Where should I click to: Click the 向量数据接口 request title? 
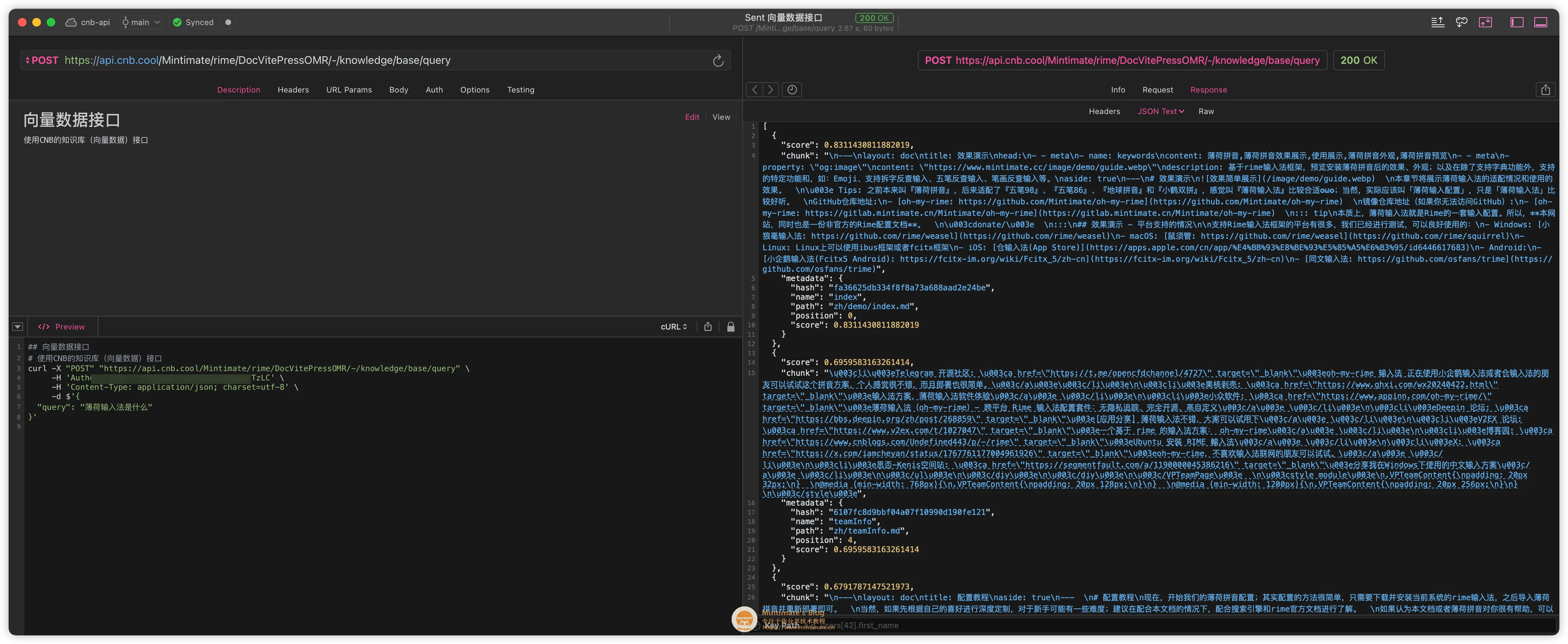[x=72, y=120]
